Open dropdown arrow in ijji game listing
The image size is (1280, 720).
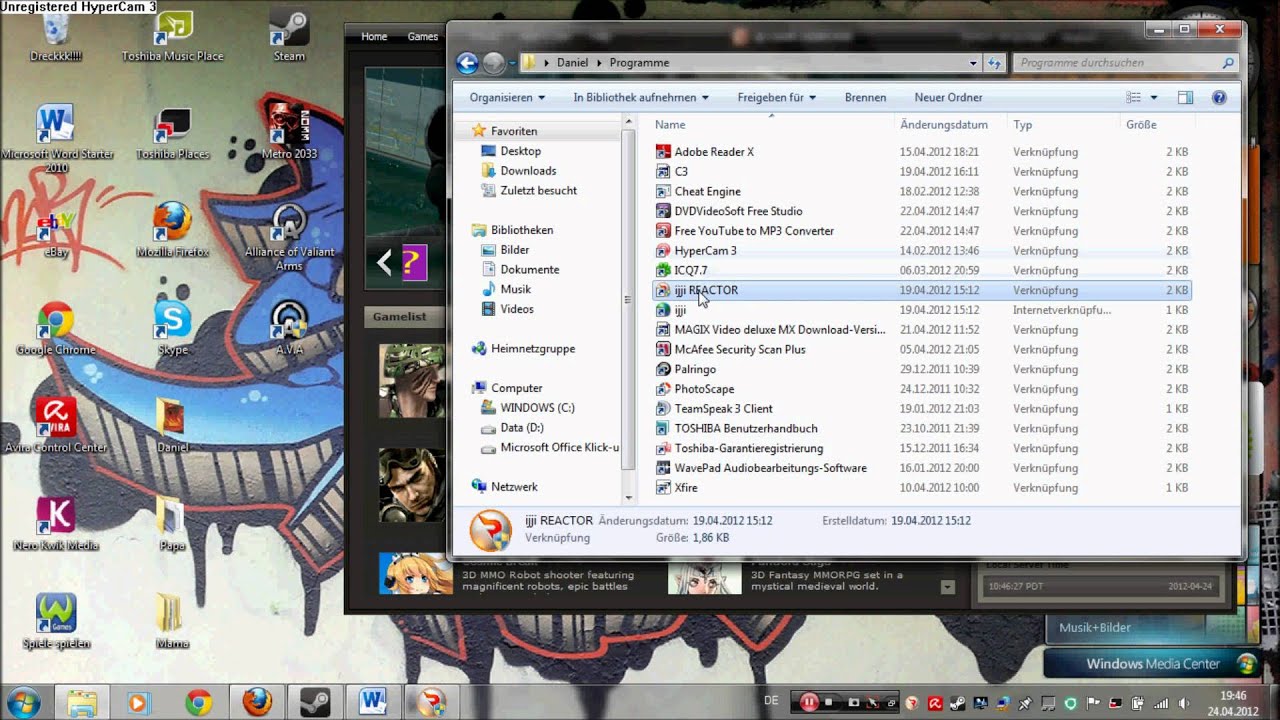[948, 588]
